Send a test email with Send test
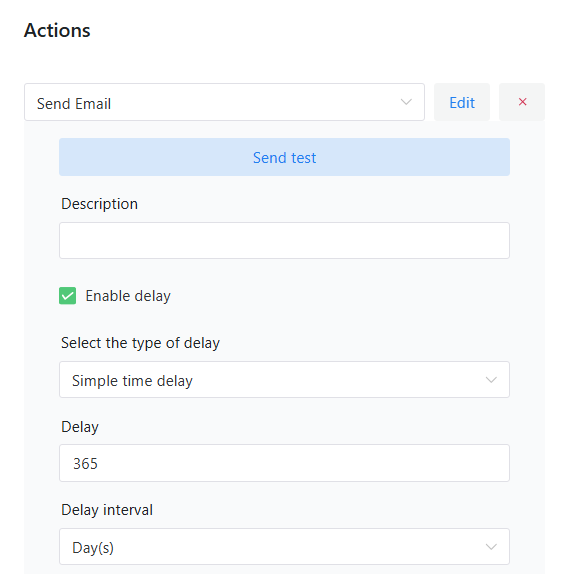 284,157
